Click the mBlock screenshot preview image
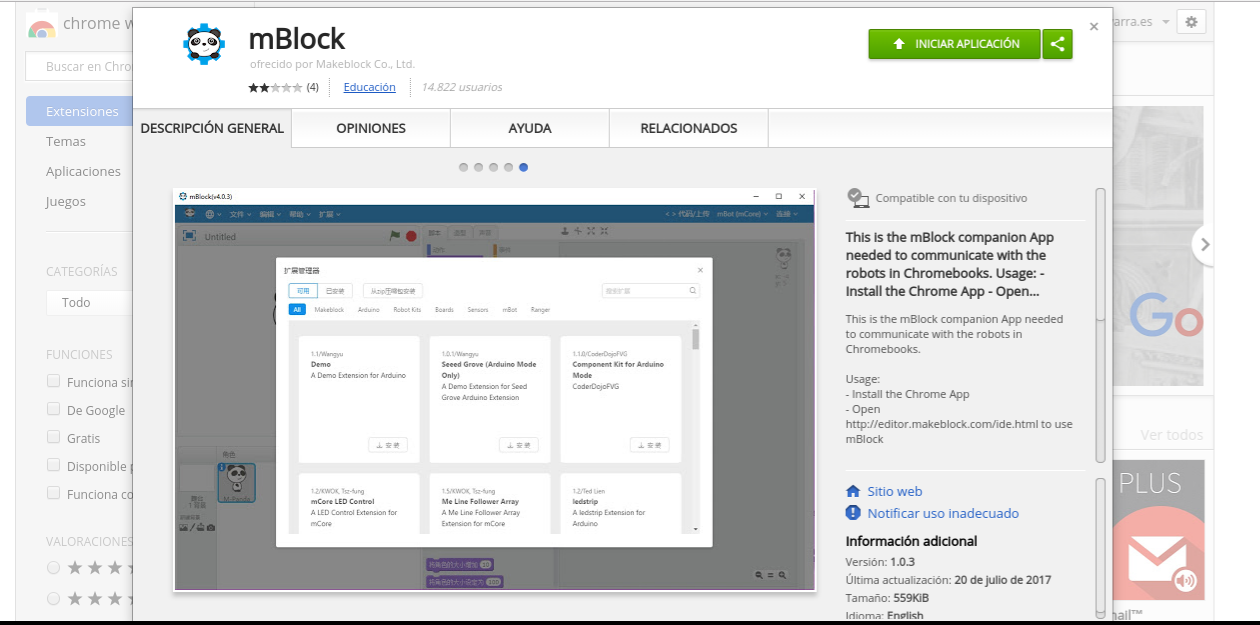The height and width of the screenshot is (625, 1260). click(x=495, y=389)
